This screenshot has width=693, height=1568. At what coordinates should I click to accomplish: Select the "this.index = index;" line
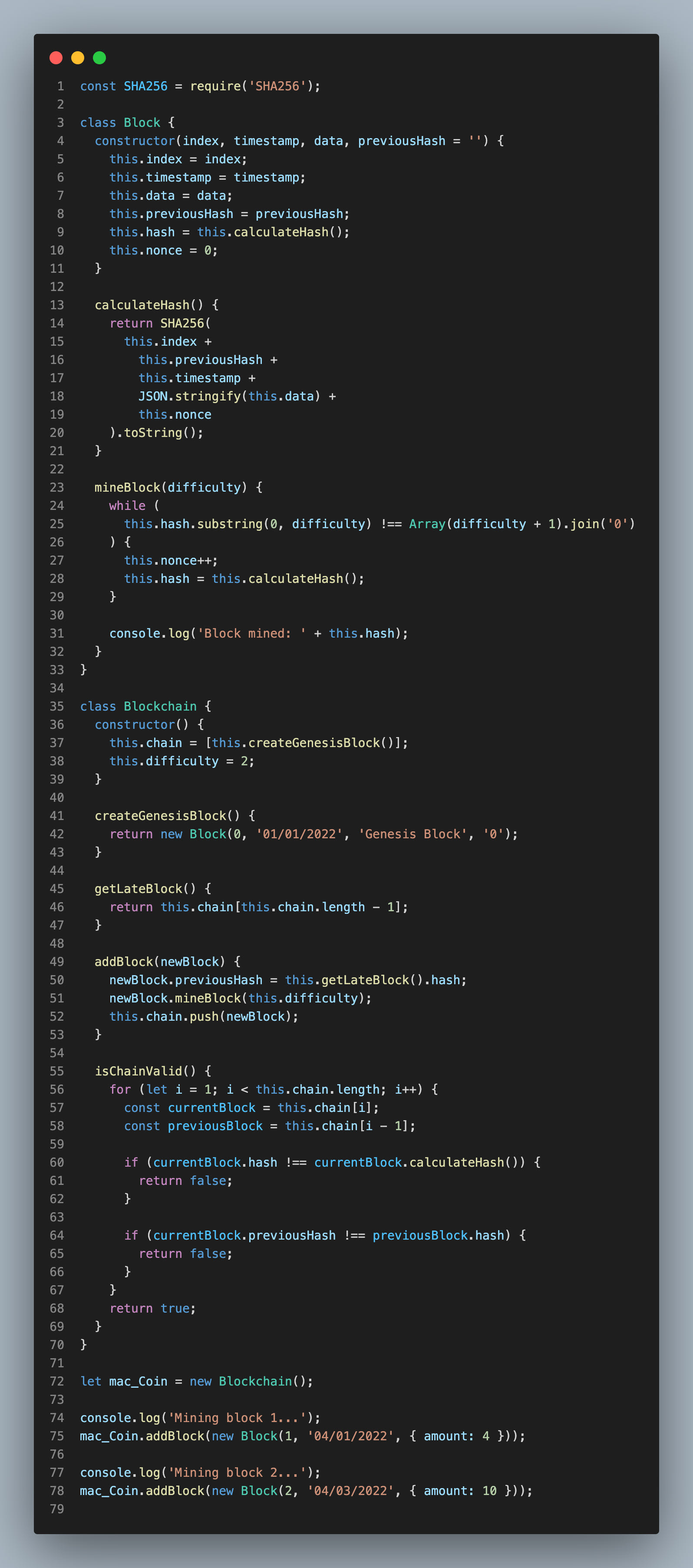178,159
